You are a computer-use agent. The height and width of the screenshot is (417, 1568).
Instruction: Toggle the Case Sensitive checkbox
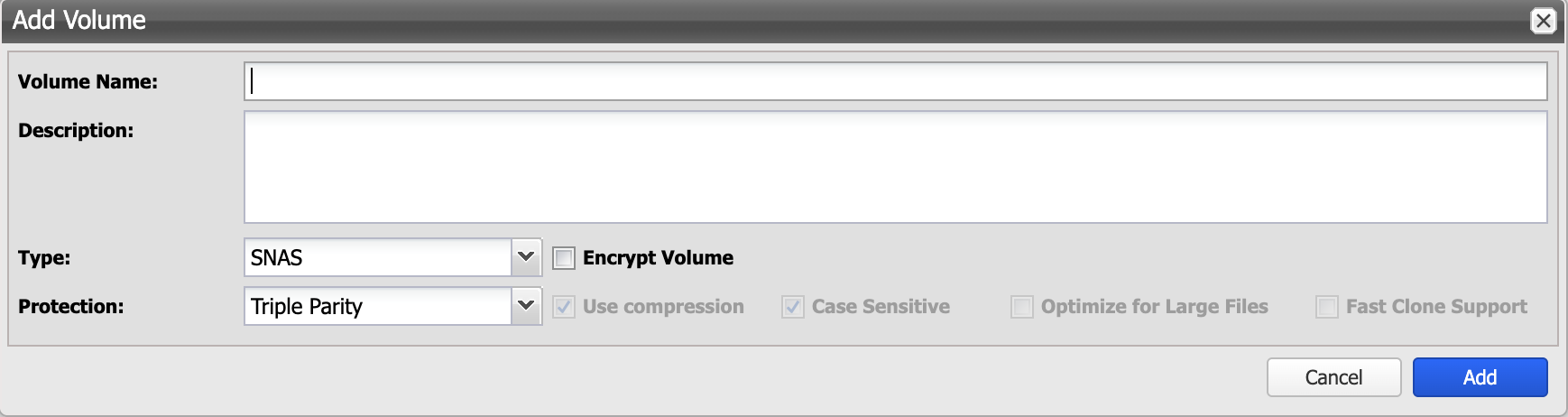tap(793, 307)
